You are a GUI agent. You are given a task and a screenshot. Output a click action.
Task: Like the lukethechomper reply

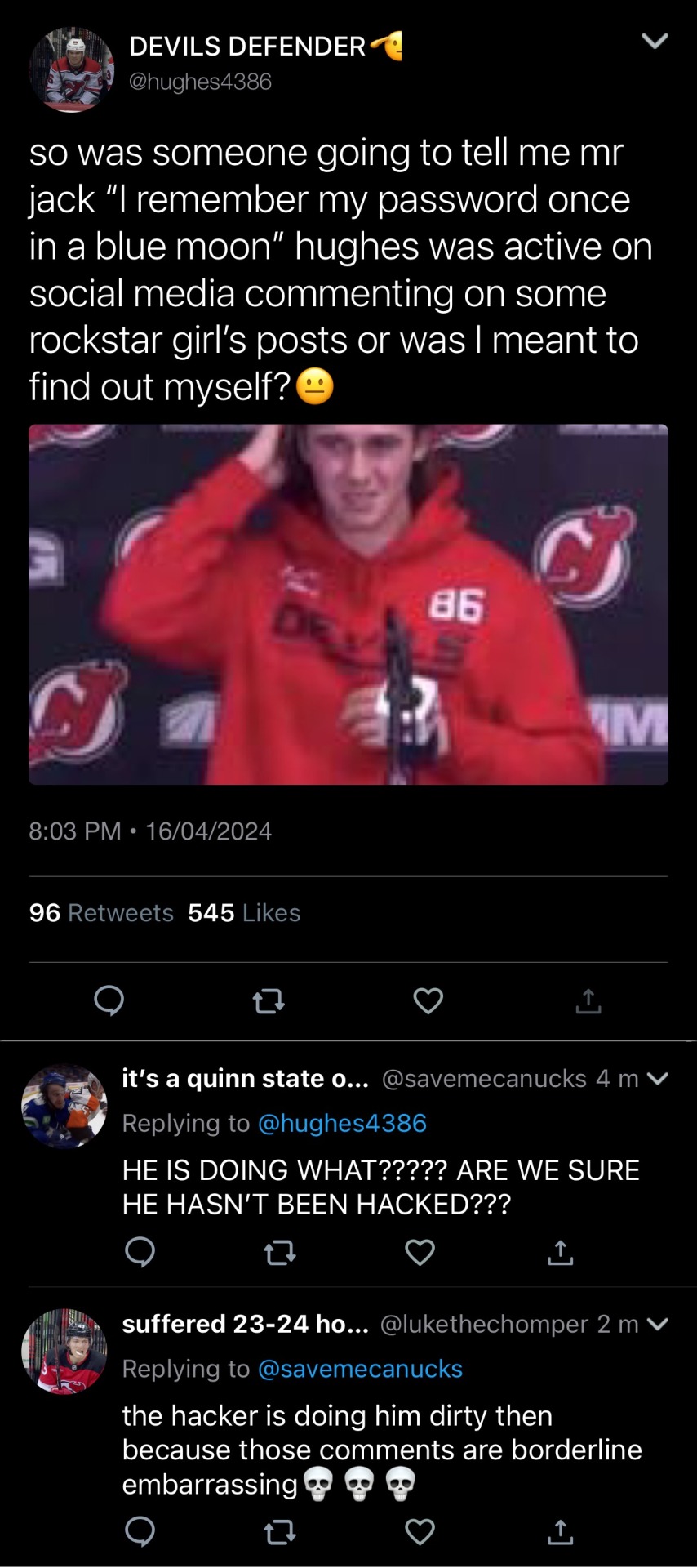[x=420, y=1533]
